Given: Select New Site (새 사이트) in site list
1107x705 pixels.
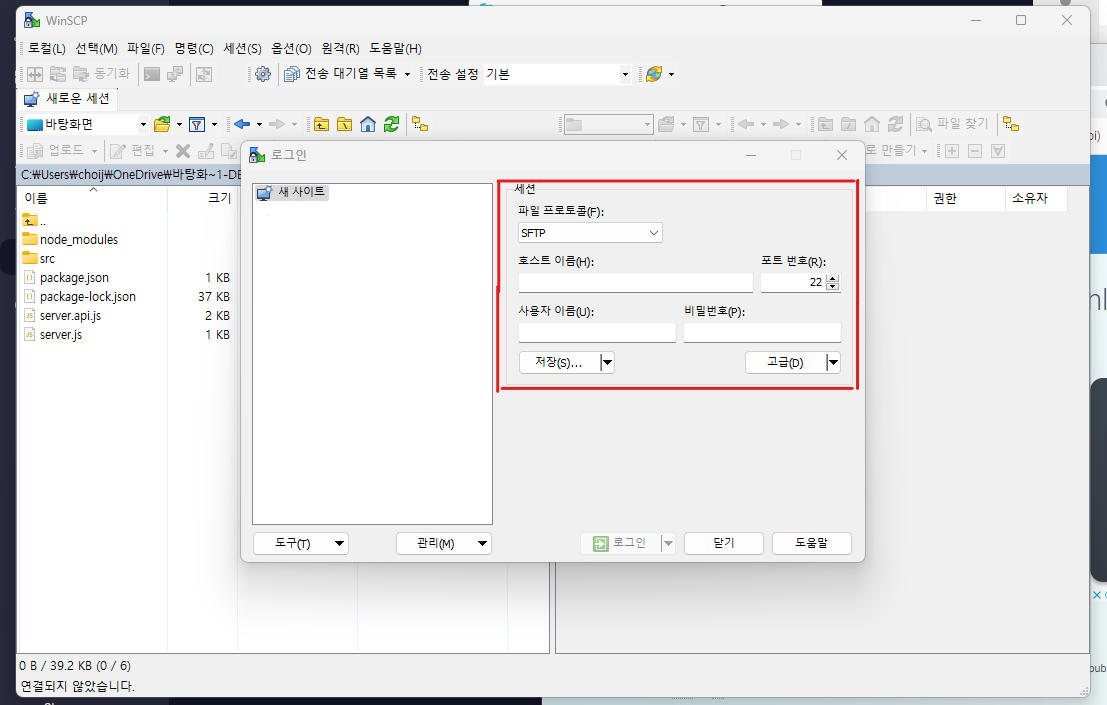Looking at the screenshot, I should tap(292, 192).
